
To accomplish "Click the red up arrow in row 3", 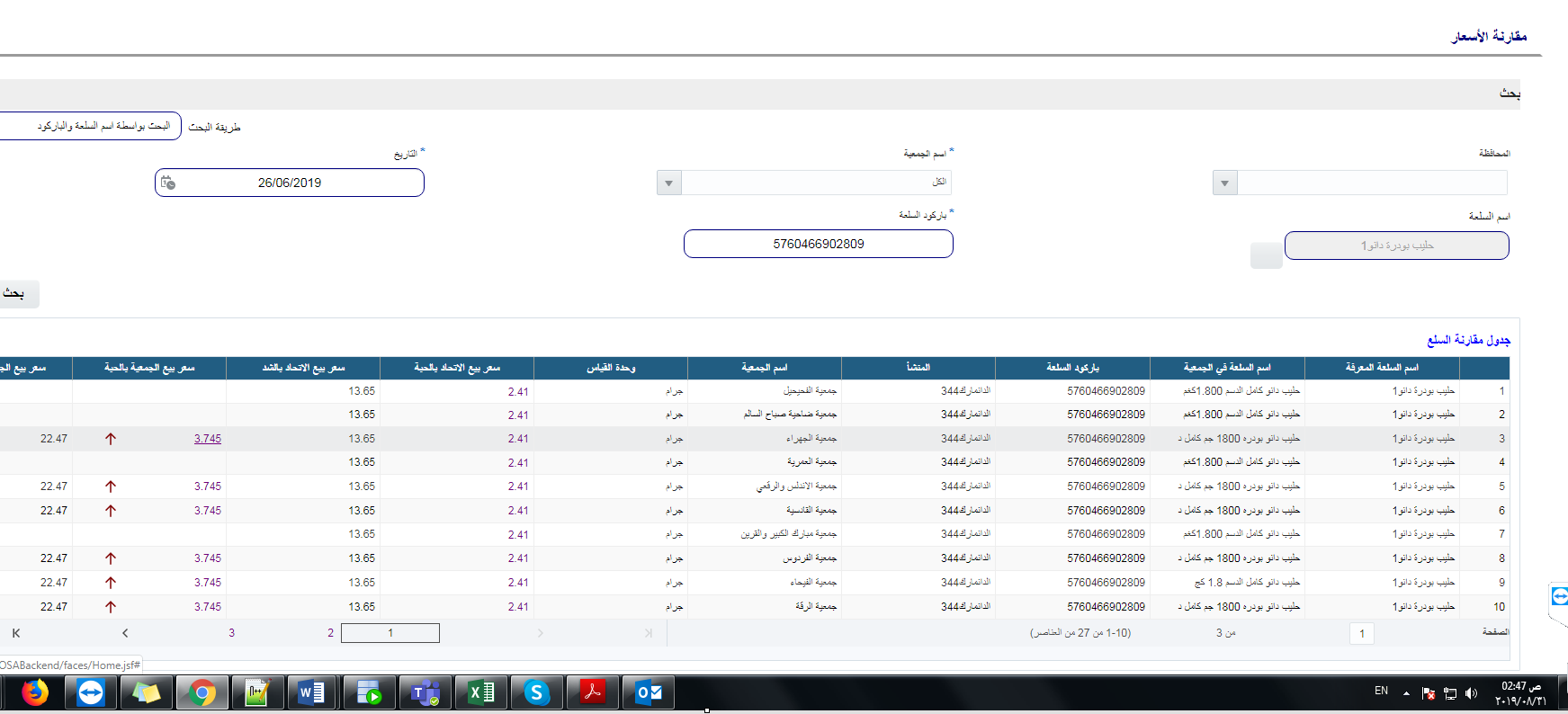I will (x=111, y=439).
